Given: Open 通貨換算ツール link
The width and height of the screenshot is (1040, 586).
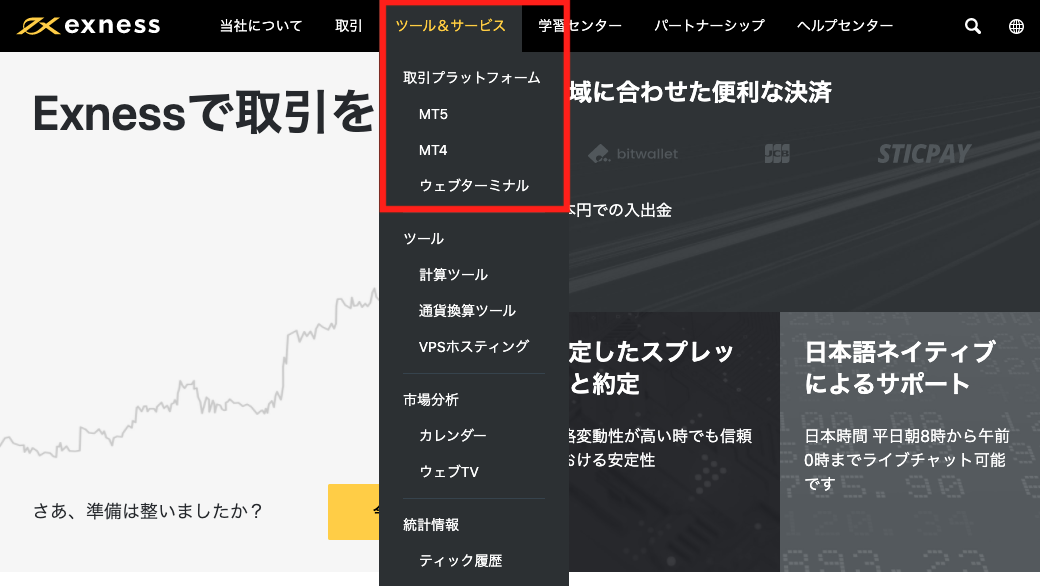Looking at the screenshot, I should click(x=467, y=310).
